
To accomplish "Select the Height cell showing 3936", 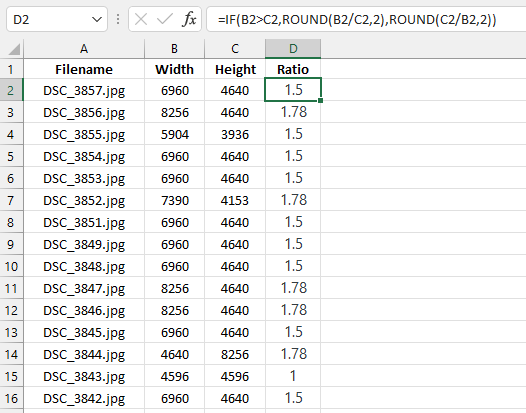I will coord(235,135).
